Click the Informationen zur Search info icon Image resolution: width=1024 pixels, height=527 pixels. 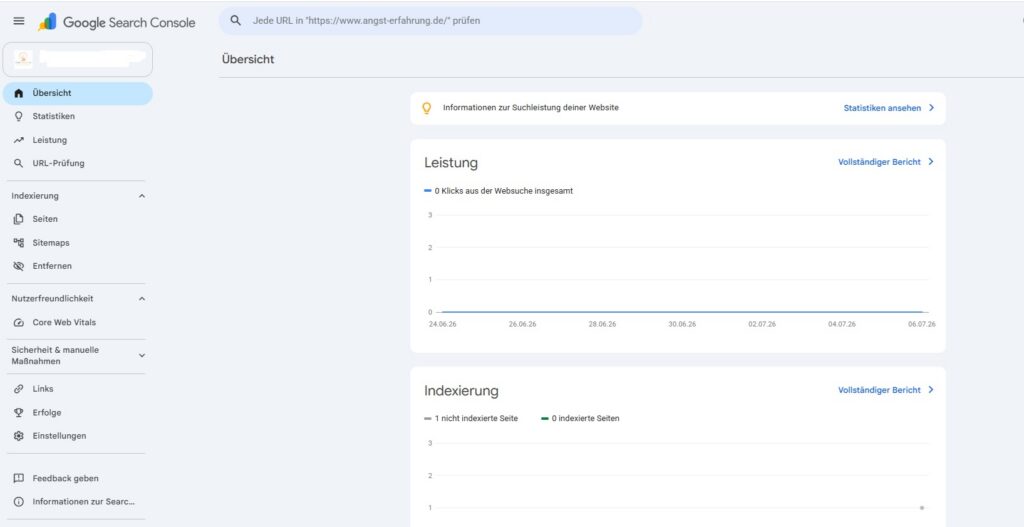pyautogui.click(x=18, y=502)
